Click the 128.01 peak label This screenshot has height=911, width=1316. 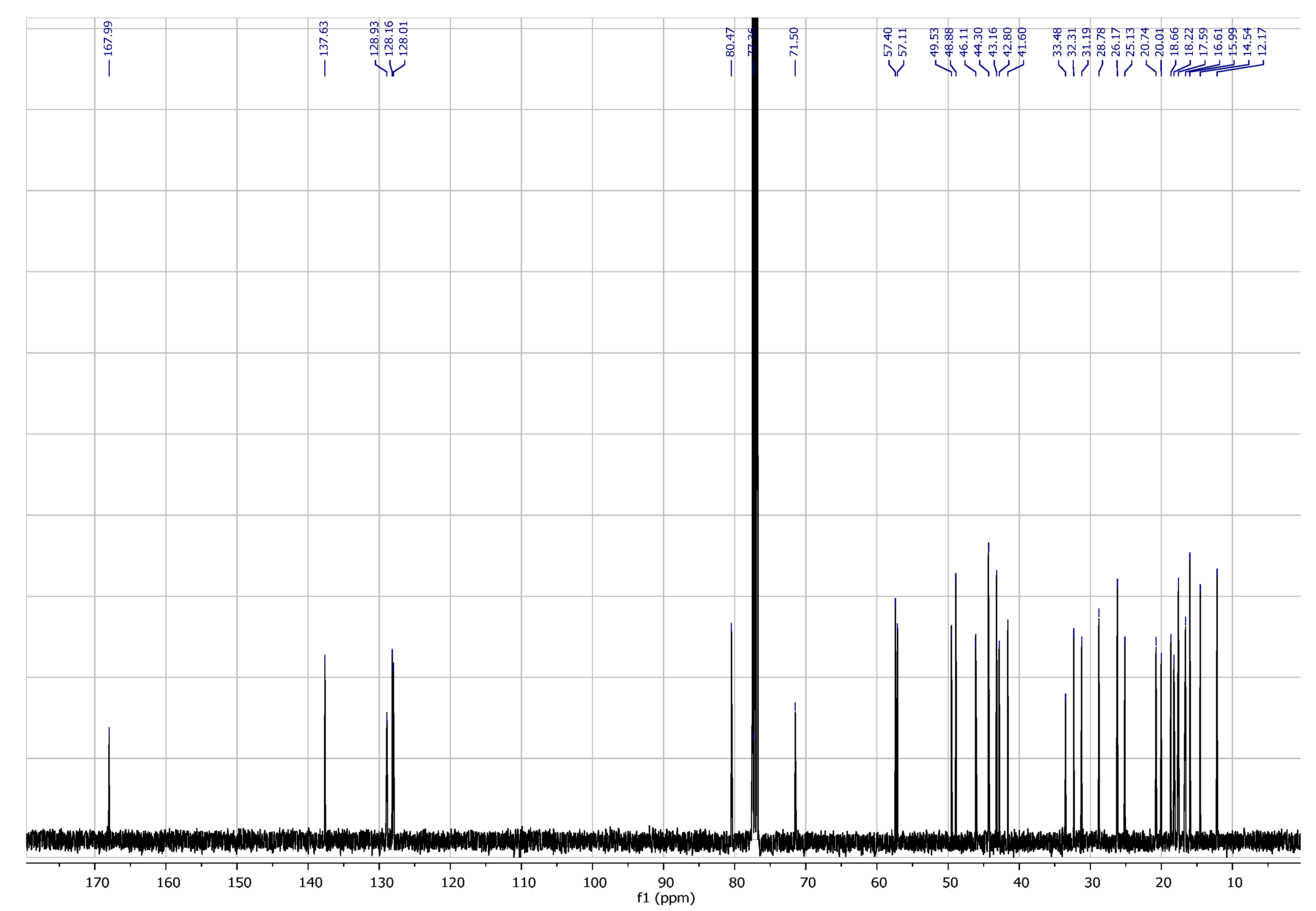click(404, 39)
